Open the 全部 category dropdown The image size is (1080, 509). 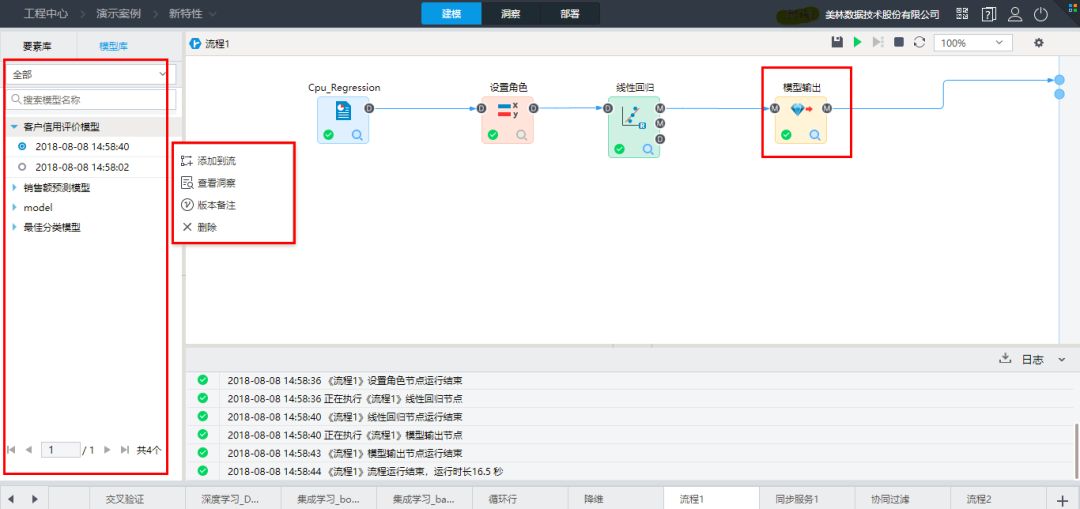90,74
